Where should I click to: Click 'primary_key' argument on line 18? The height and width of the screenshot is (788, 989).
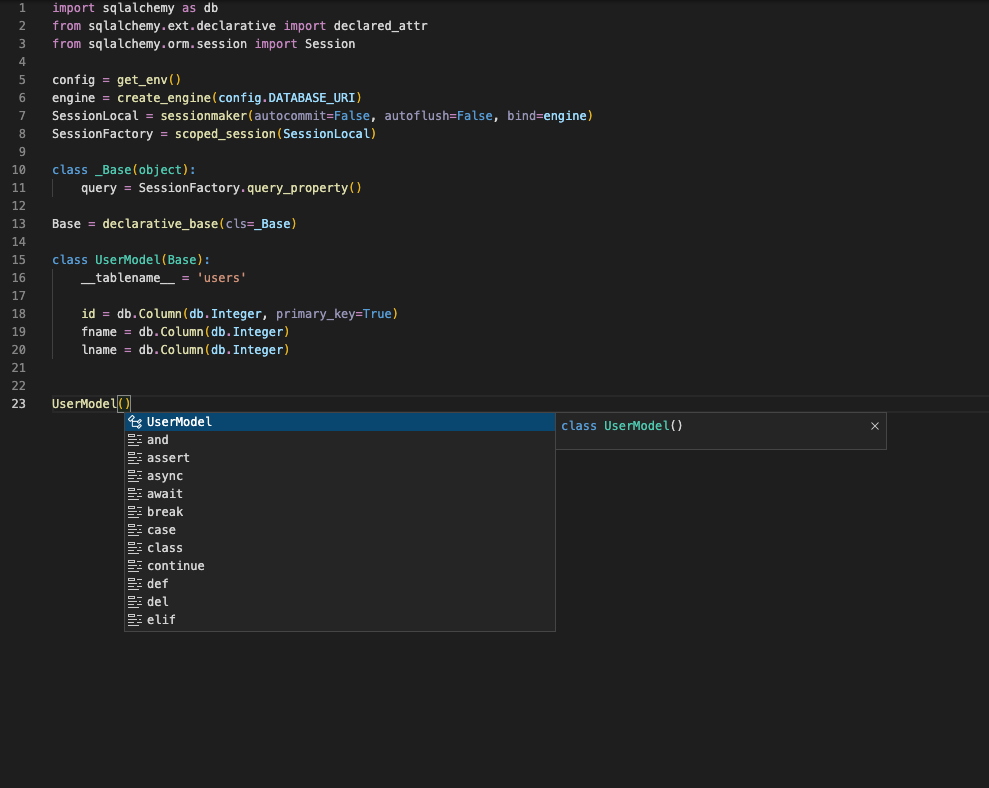point(315,314)
